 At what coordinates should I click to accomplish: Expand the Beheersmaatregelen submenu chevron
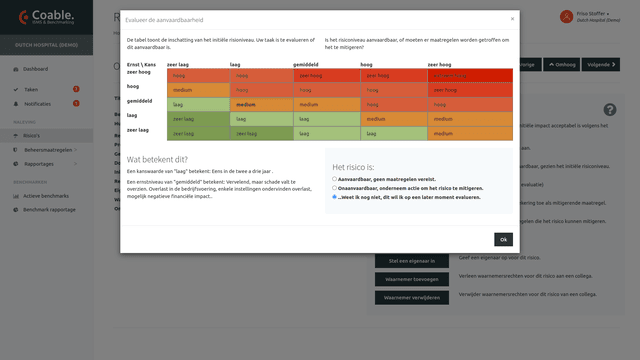click(76, 150)
